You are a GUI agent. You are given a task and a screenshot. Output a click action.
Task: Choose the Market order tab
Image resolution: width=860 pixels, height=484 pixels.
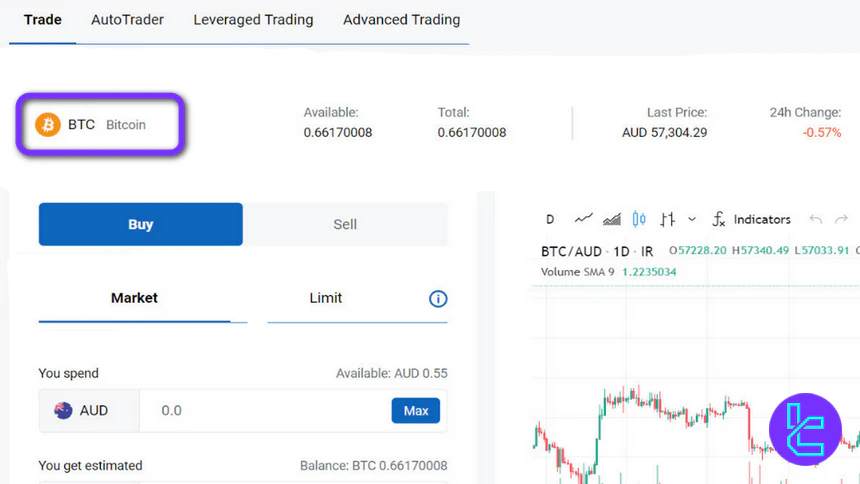pyautogui.click(x=134, y=298)
